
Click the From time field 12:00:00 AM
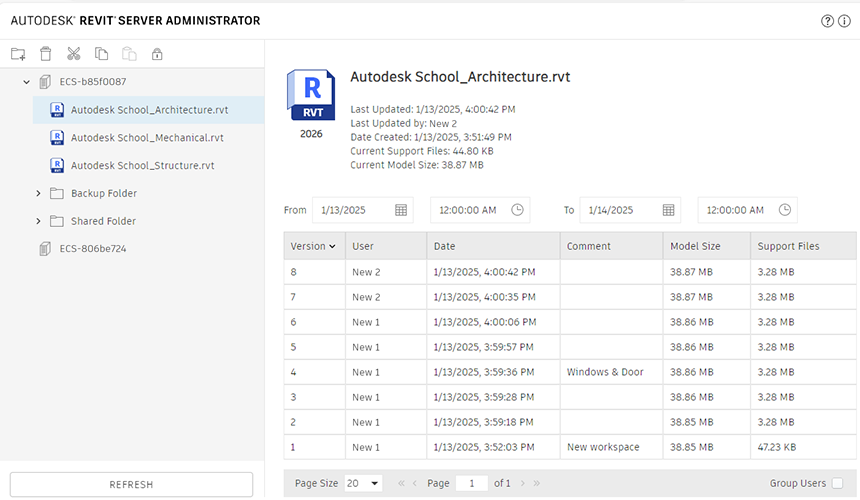(x=480, y=210)
